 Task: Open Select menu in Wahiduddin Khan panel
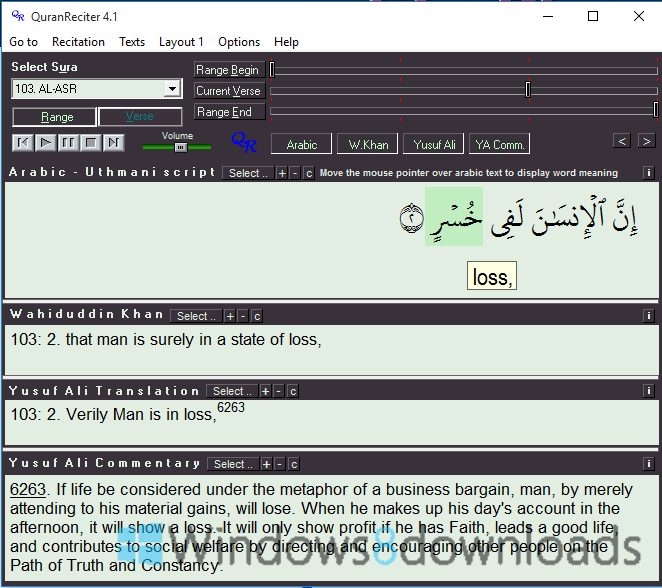(x=196, y=316)
